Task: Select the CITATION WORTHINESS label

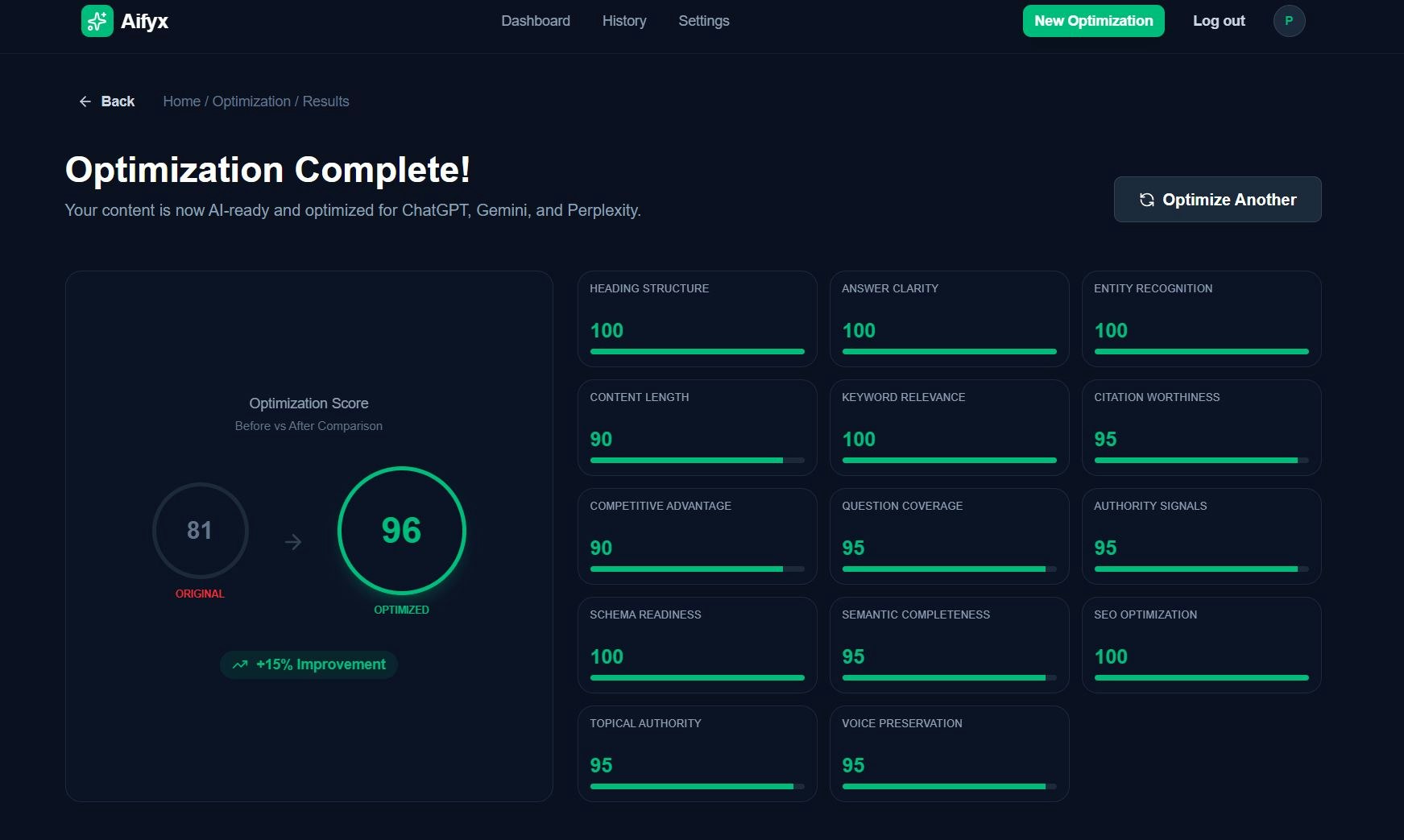Action: click(1157, 397)
